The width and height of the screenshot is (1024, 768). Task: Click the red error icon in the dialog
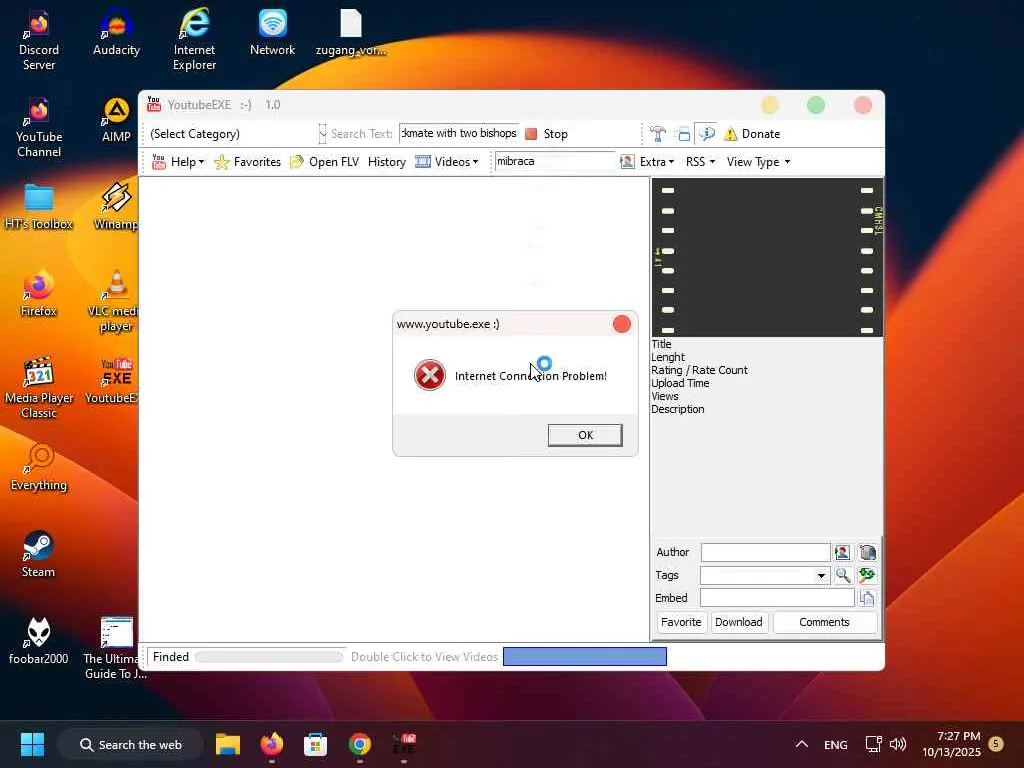coord(429,376)
